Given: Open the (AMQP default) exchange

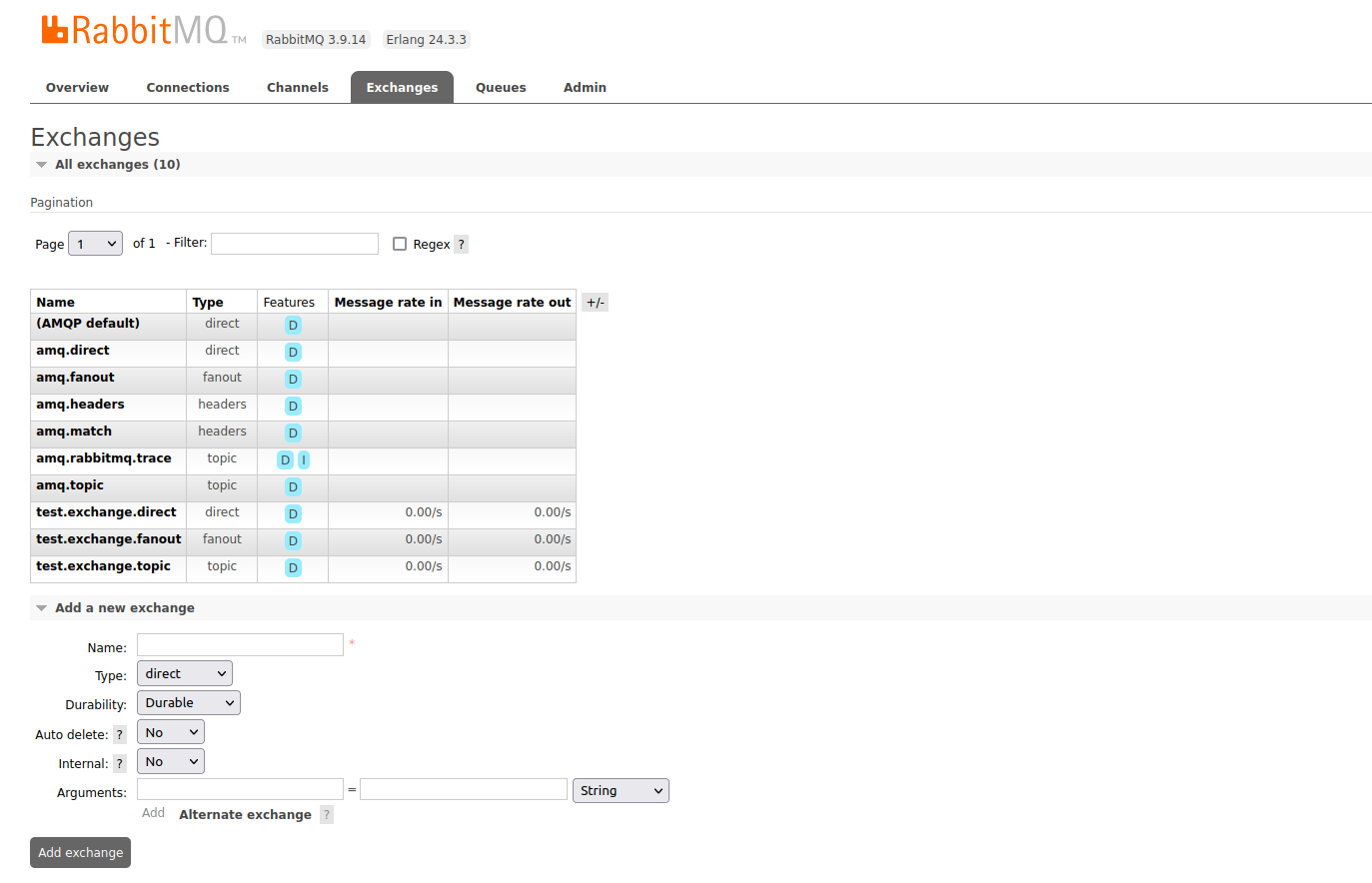Looking at the screenshot, I should point(88,324).
